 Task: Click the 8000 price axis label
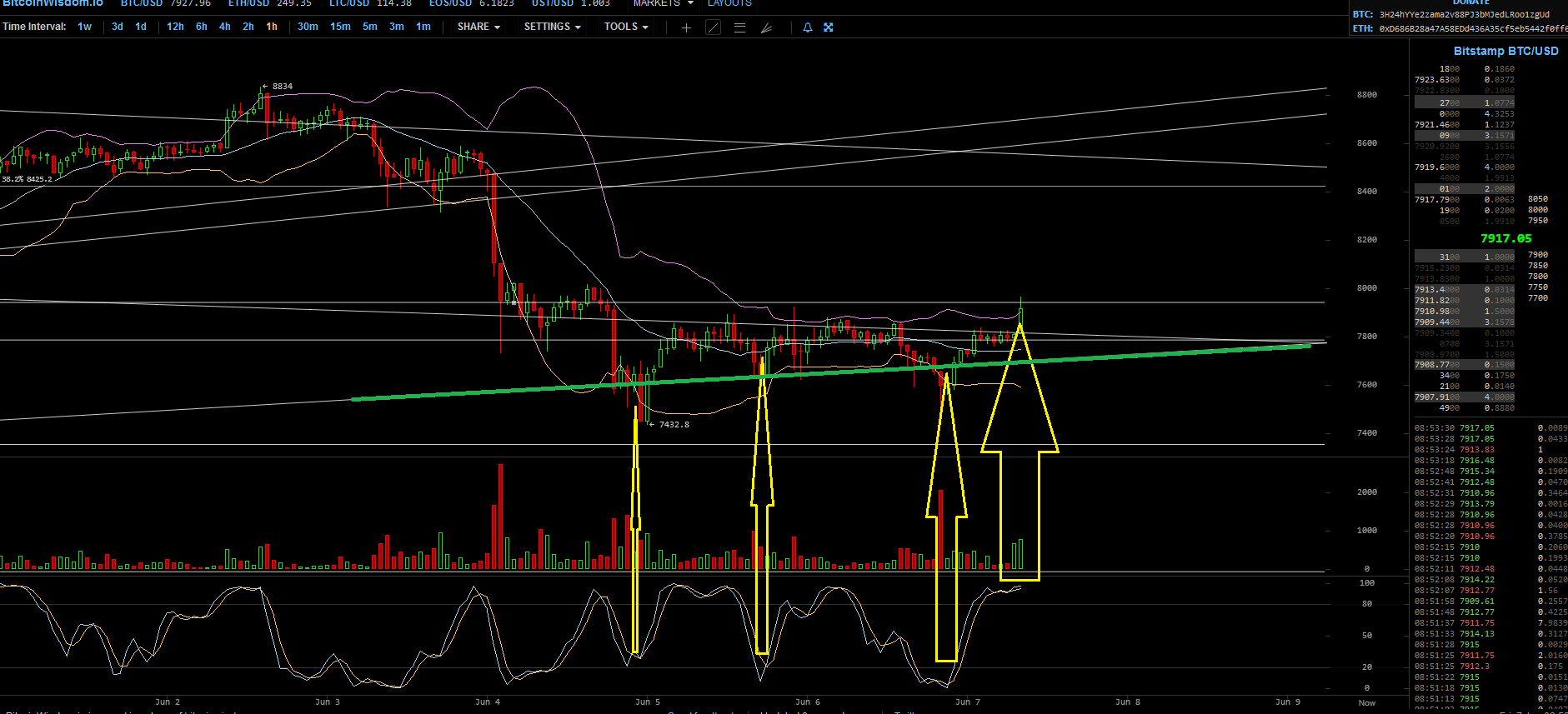pyautogui.click(x=1367, y=287)
